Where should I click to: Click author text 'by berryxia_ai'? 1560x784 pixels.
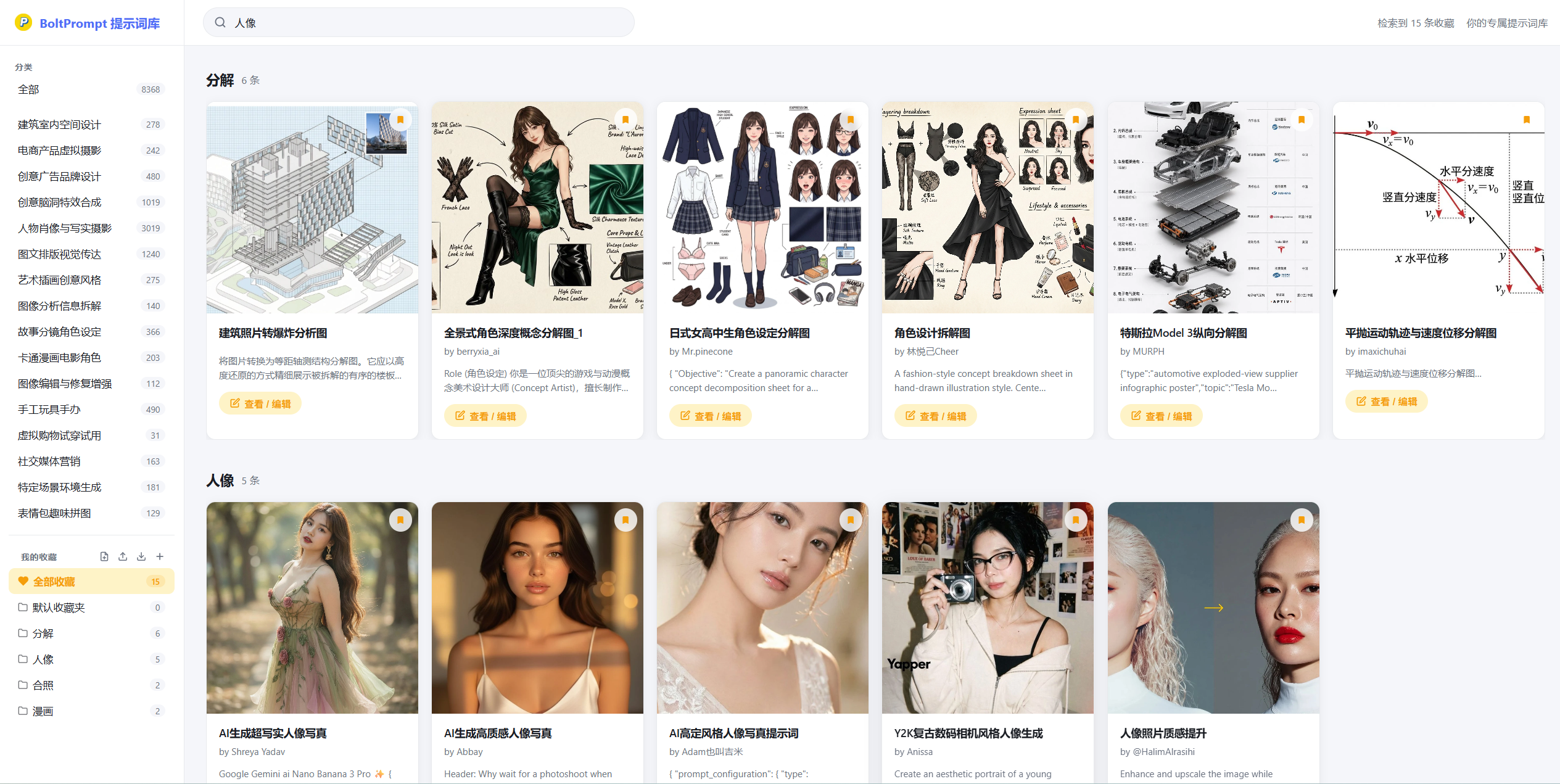[x=472, y=352]
